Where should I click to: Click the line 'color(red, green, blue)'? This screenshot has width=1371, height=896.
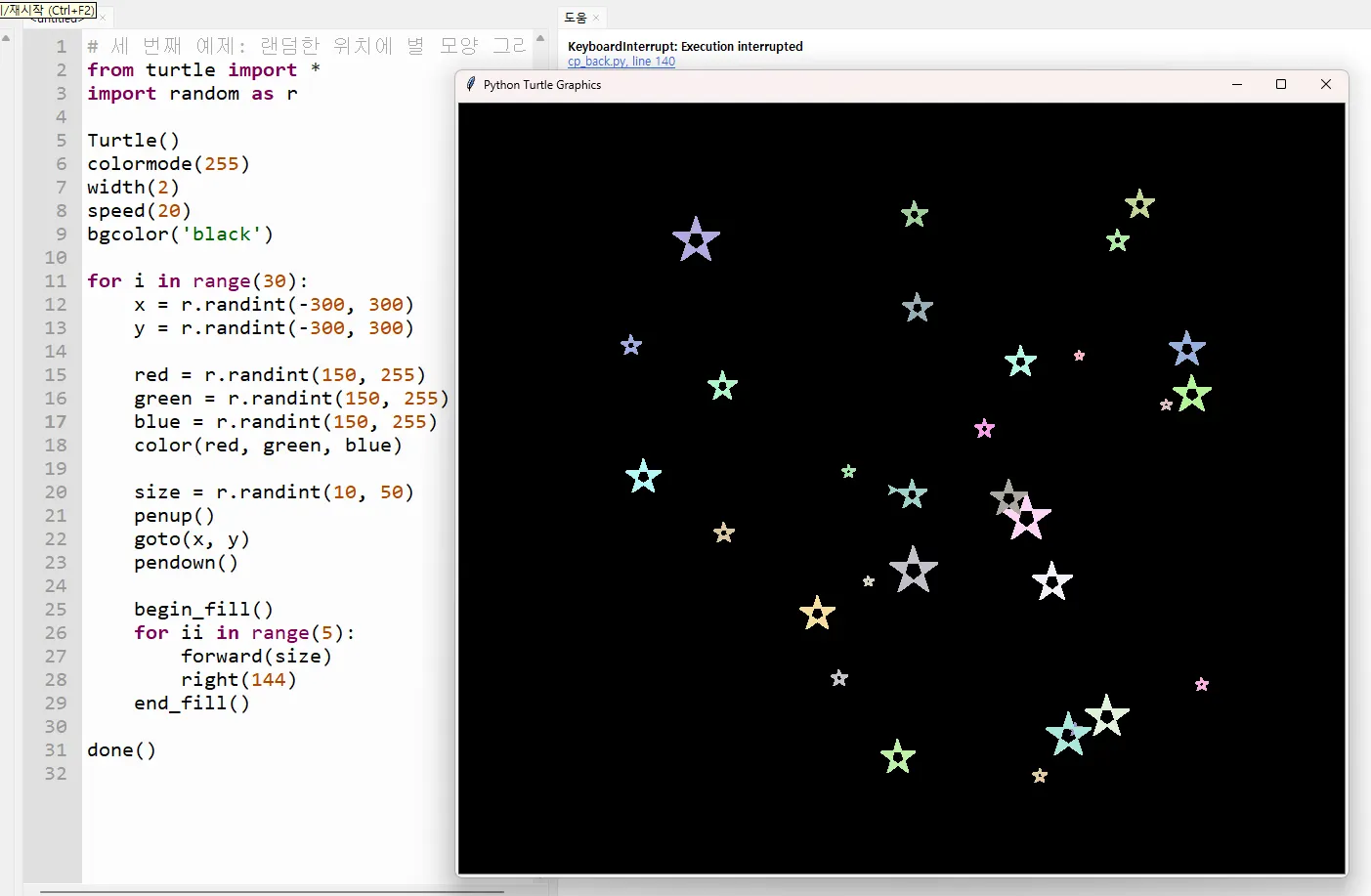268,445
